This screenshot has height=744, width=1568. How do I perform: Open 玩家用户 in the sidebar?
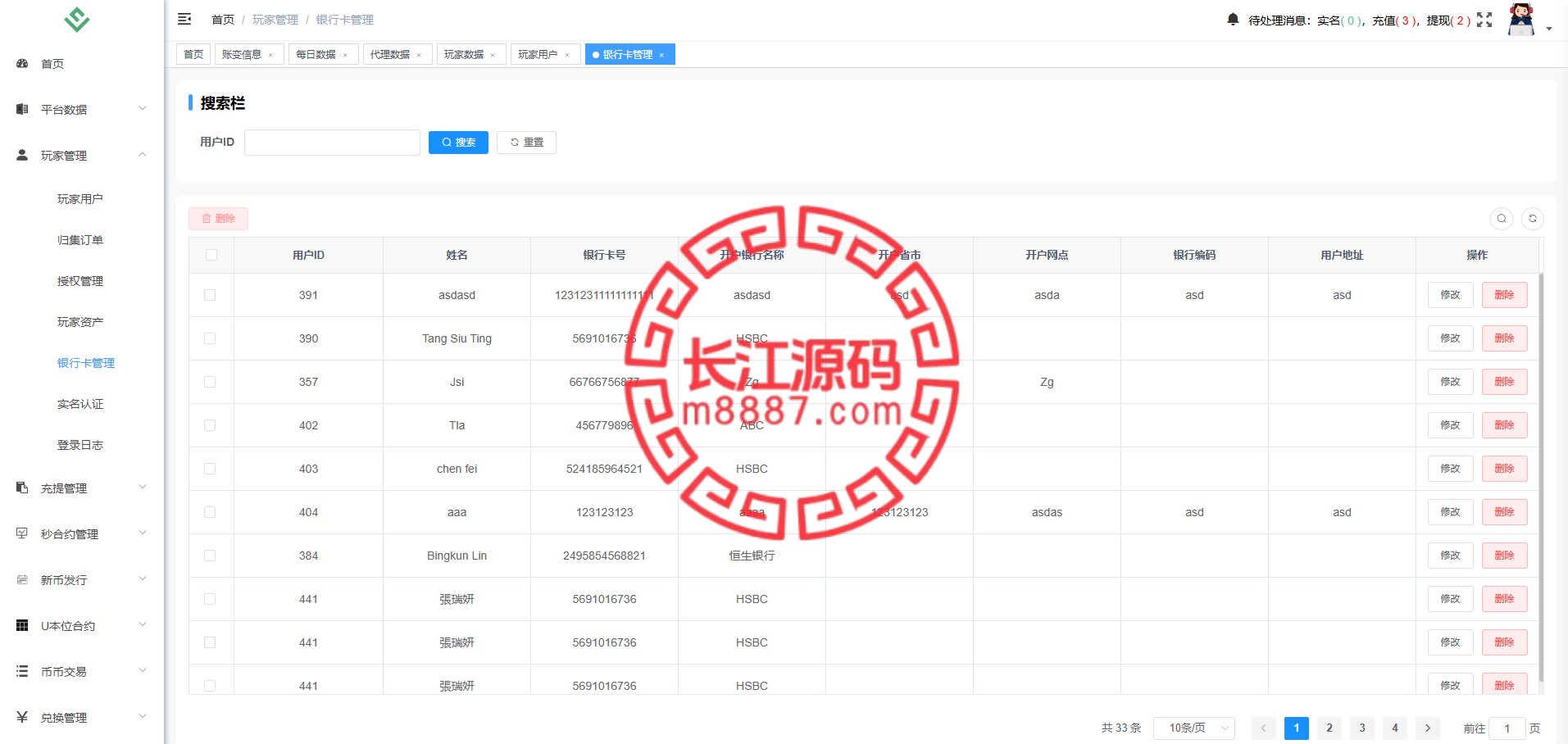click(80, 199)
